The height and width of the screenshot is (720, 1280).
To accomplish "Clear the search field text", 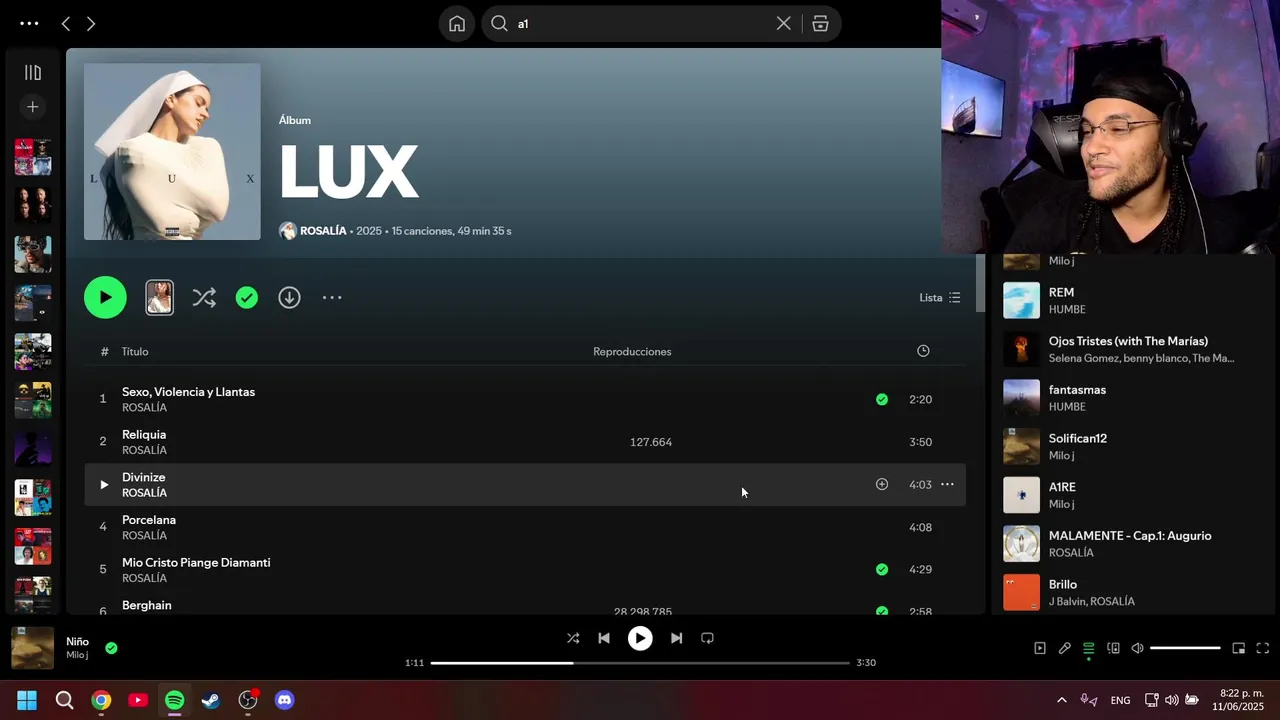I will (x=784, y=24).
